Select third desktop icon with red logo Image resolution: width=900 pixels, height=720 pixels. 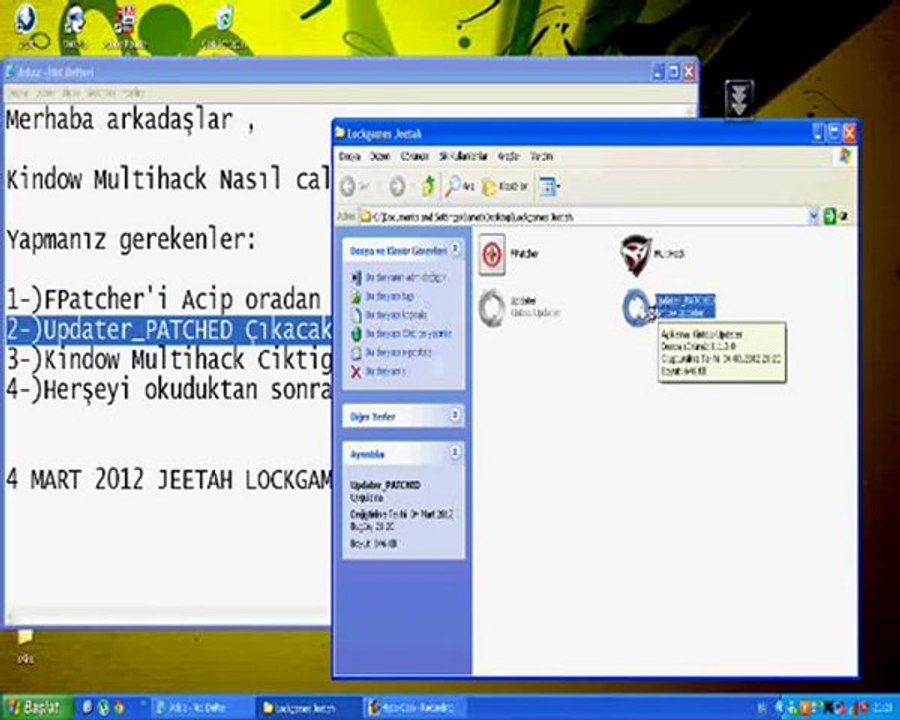(124, 26)
